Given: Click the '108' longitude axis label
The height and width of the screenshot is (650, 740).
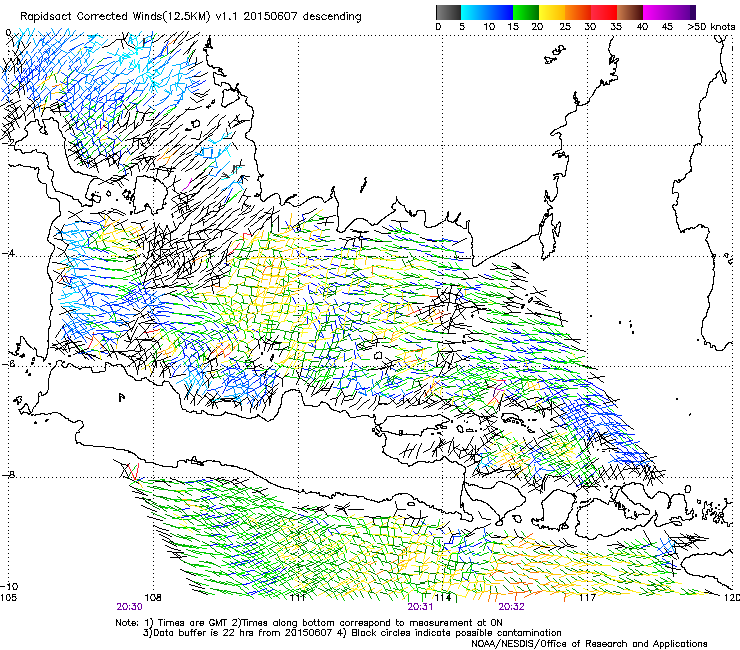Looking at the screenshot, I should click(152, 598).
